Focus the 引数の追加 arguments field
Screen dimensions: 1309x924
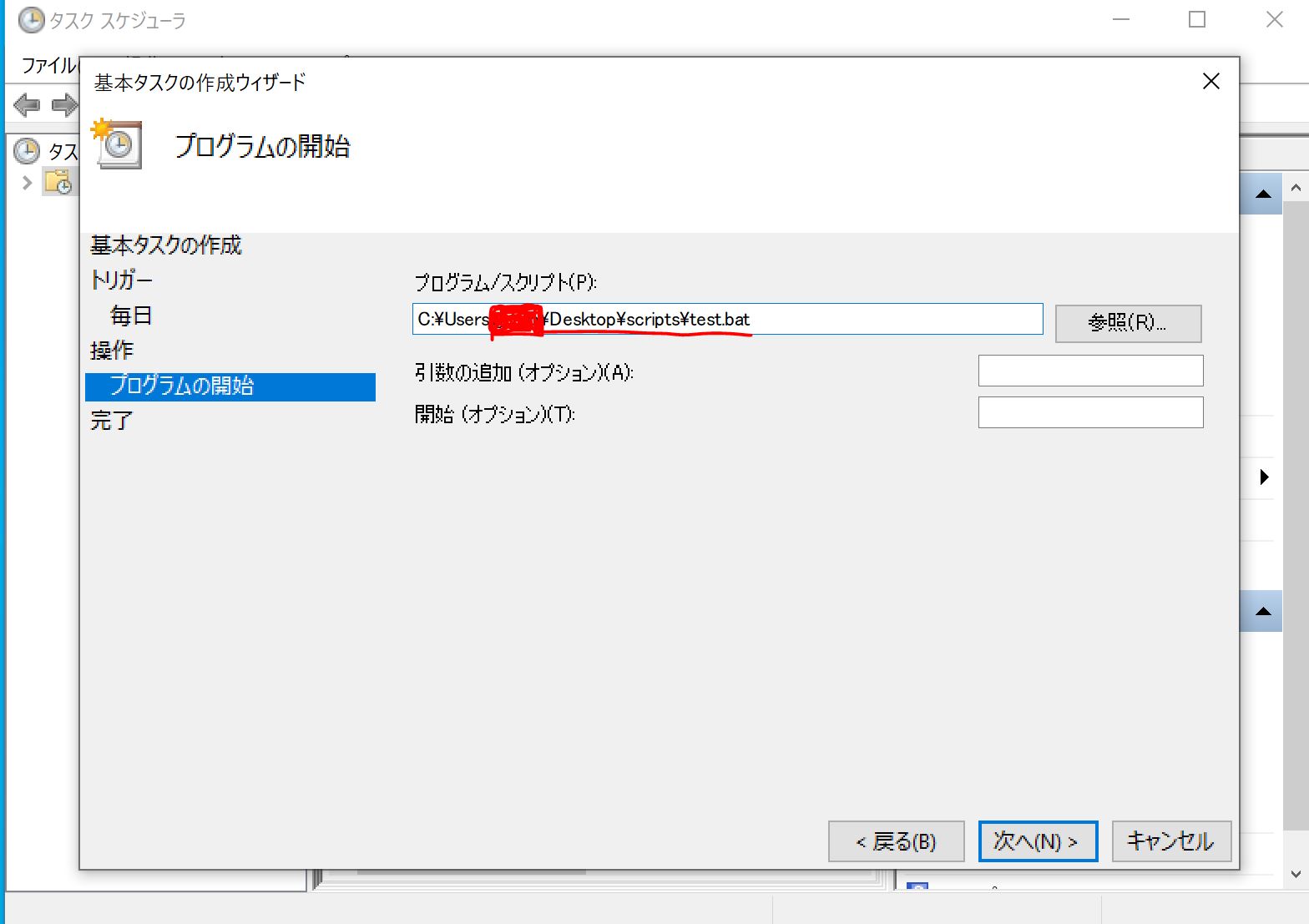(x=1090, y=371)
